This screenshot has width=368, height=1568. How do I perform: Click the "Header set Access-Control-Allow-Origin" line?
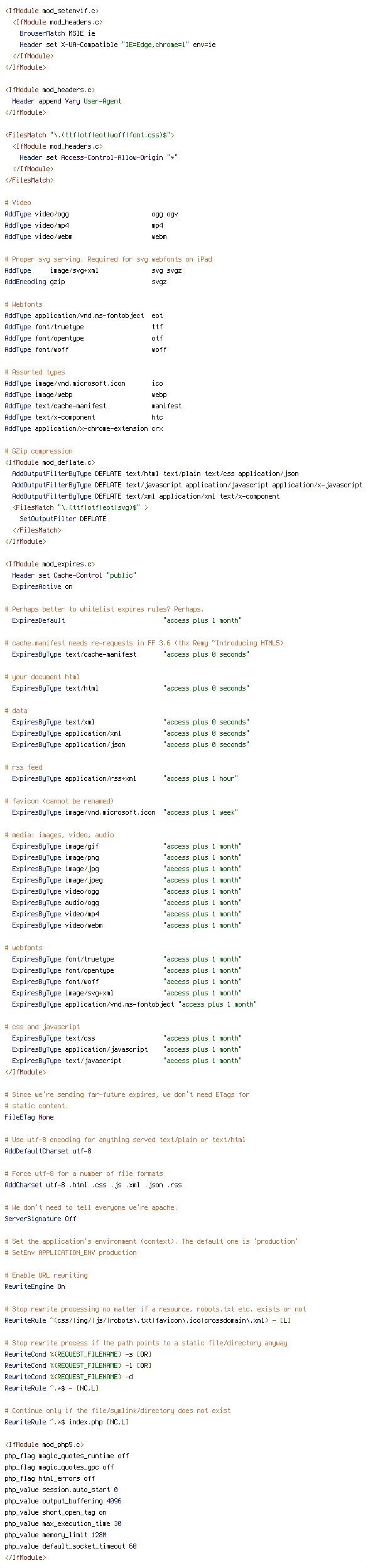pos(99,157)
